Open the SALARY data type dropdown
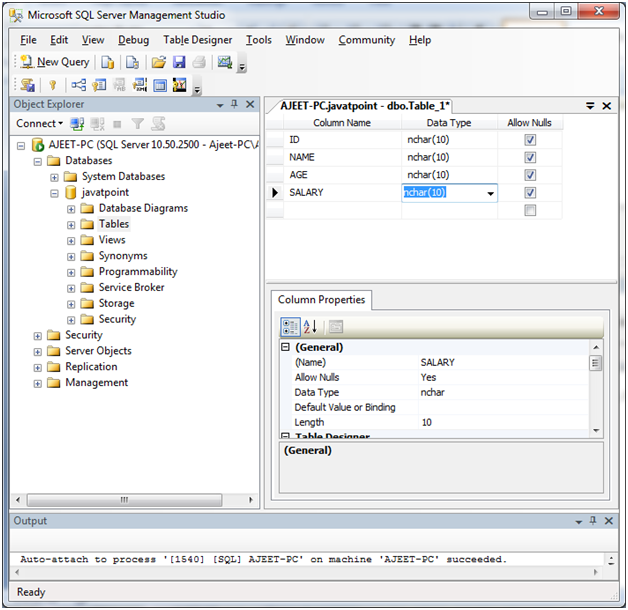The height and width of the screenshot is (610, 628). point(491,193)
